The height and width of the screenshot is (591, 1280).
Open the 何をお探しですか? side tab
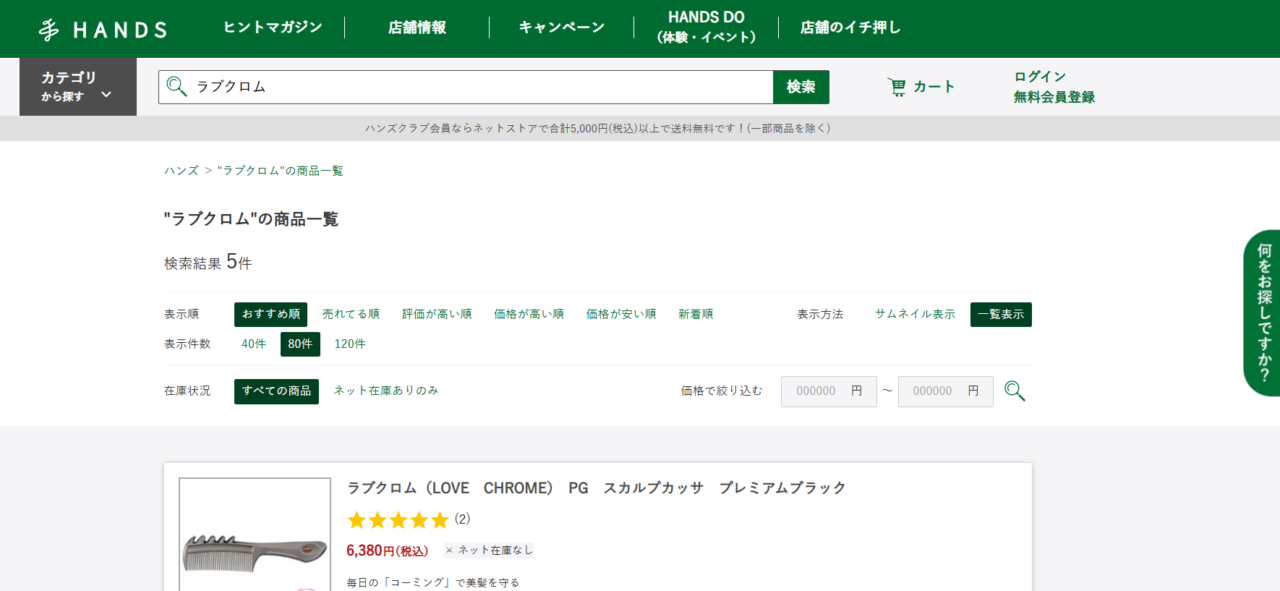[x=1262, y=313]
